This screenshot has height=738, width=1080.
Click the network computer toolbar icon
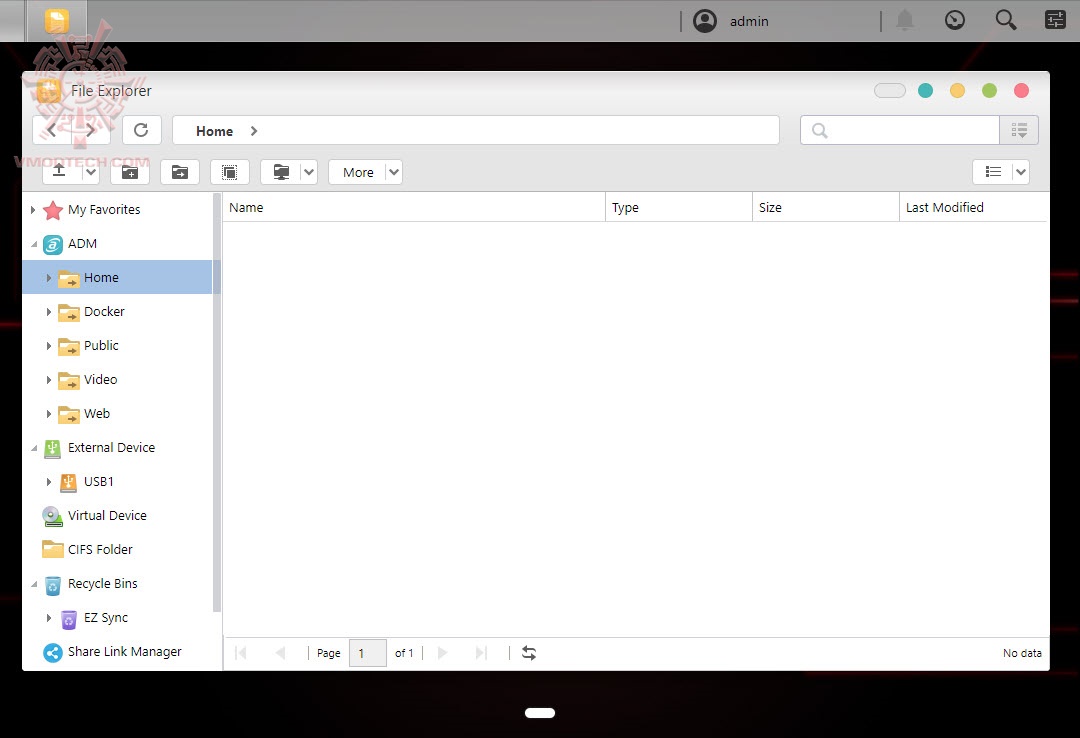[x=281, y=172]
